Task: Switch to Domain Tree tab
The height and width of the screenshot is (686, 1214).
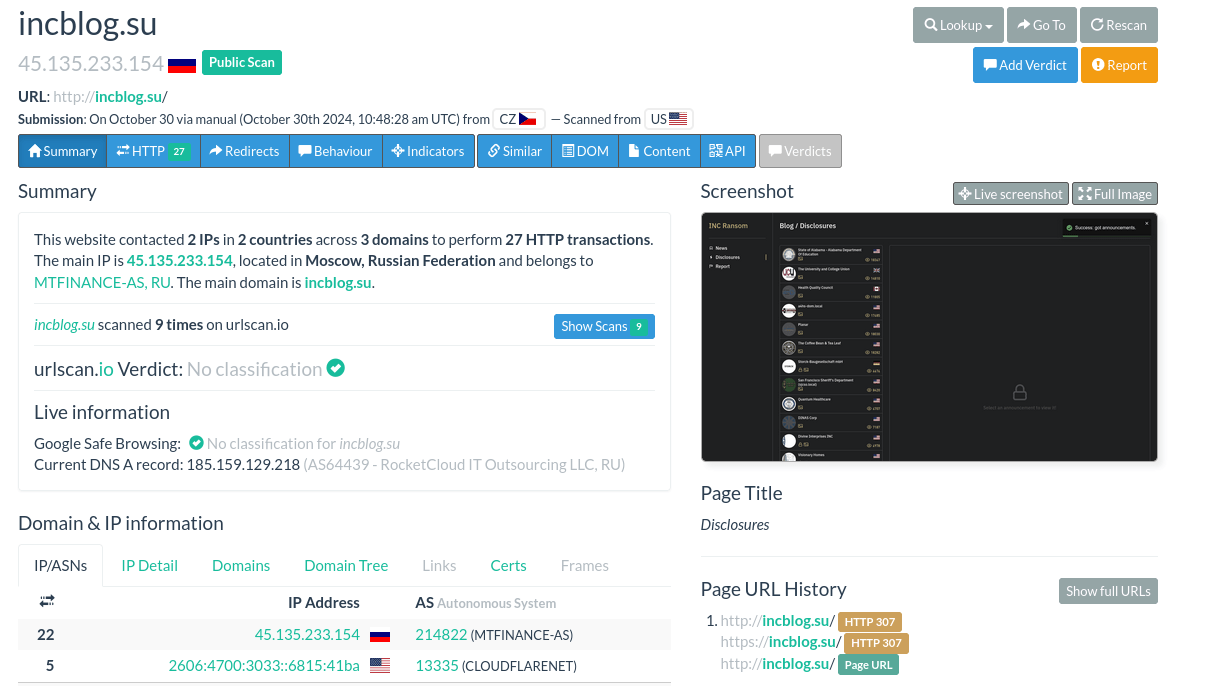Action: [x=346, y=566]
